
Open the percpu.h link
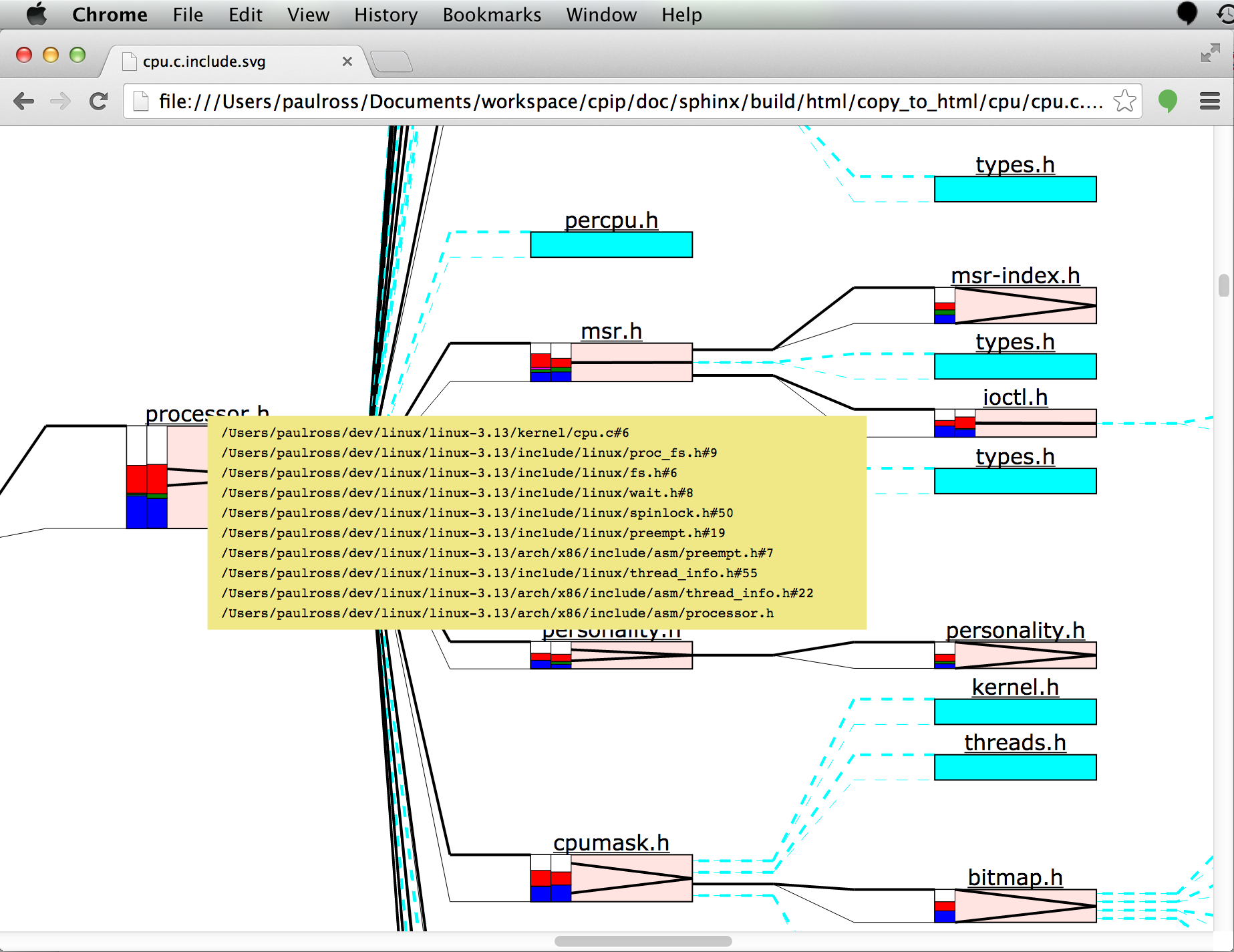611,220
